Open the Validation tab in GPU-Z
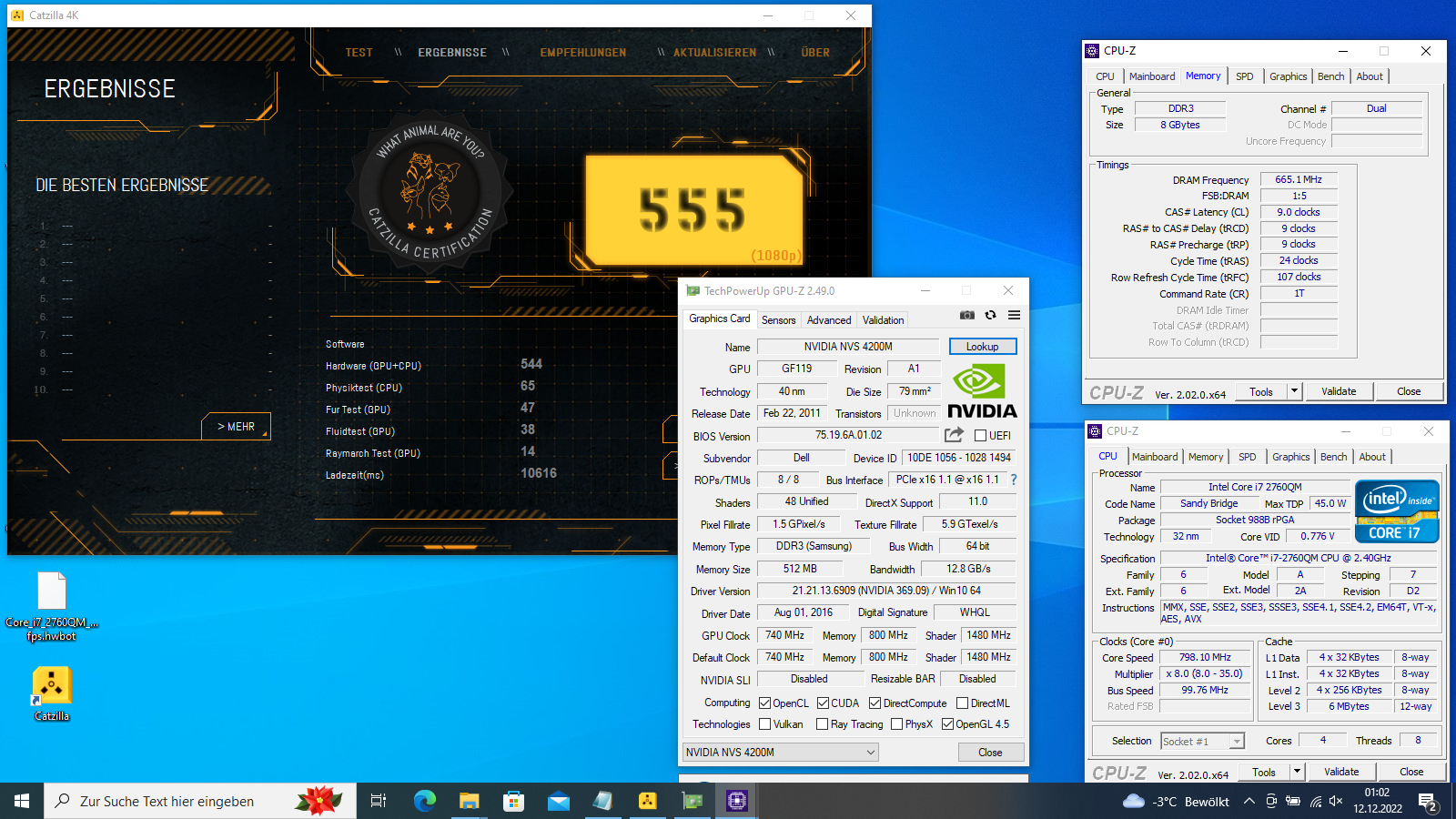 tap(883, 319)
